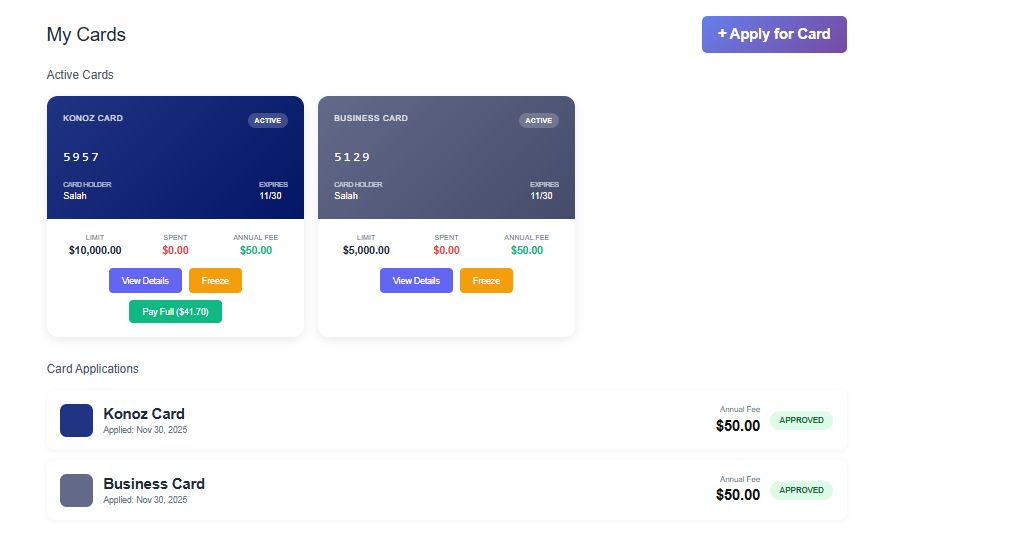Click the Active badge on Business Card
1029x554 pixels.
click(538, 121)
